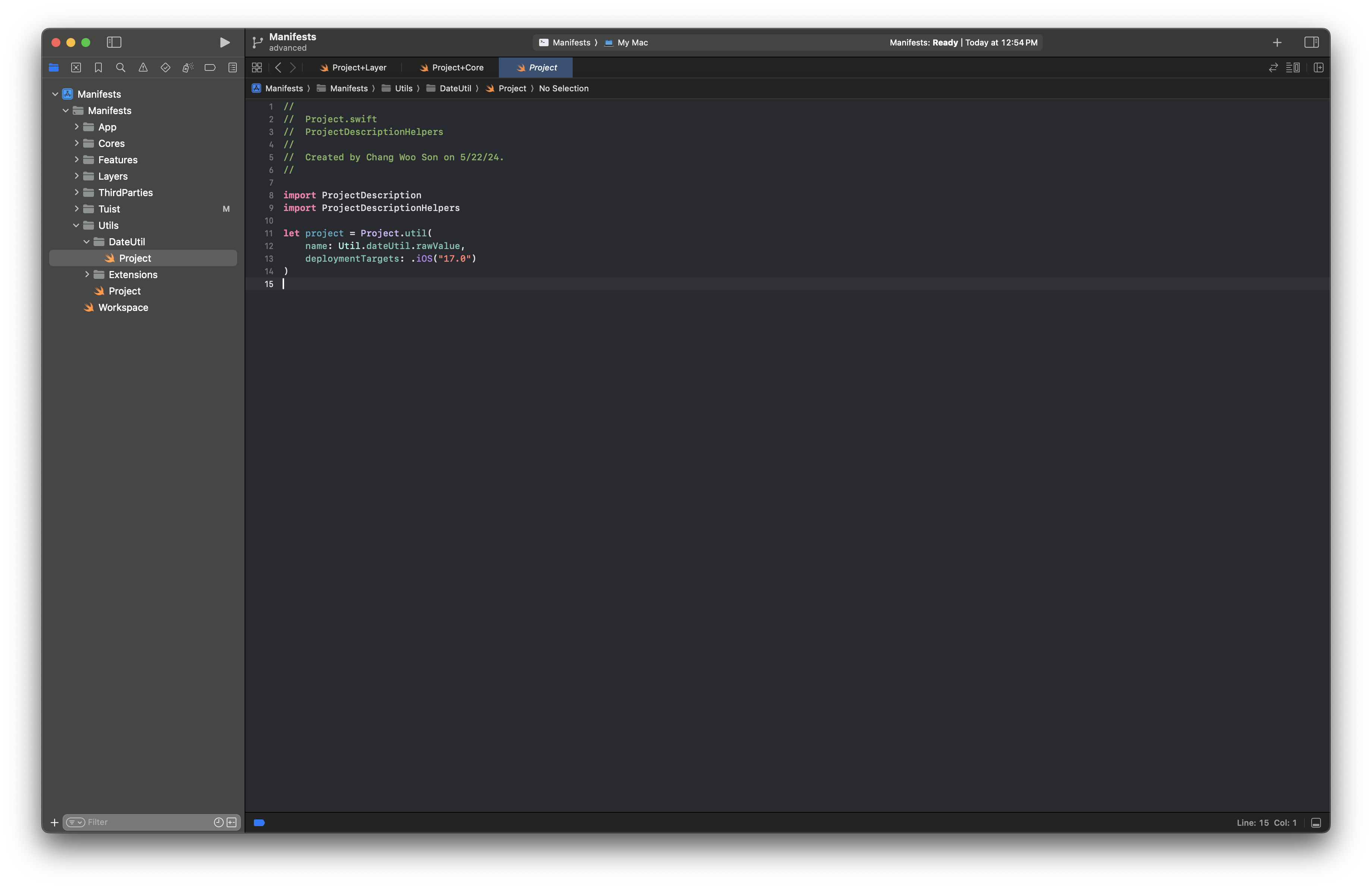The height and width of the screenshot is (888, 1372).
Task: Open the Breakpoint navigator
Action: [x=210, y=67]
